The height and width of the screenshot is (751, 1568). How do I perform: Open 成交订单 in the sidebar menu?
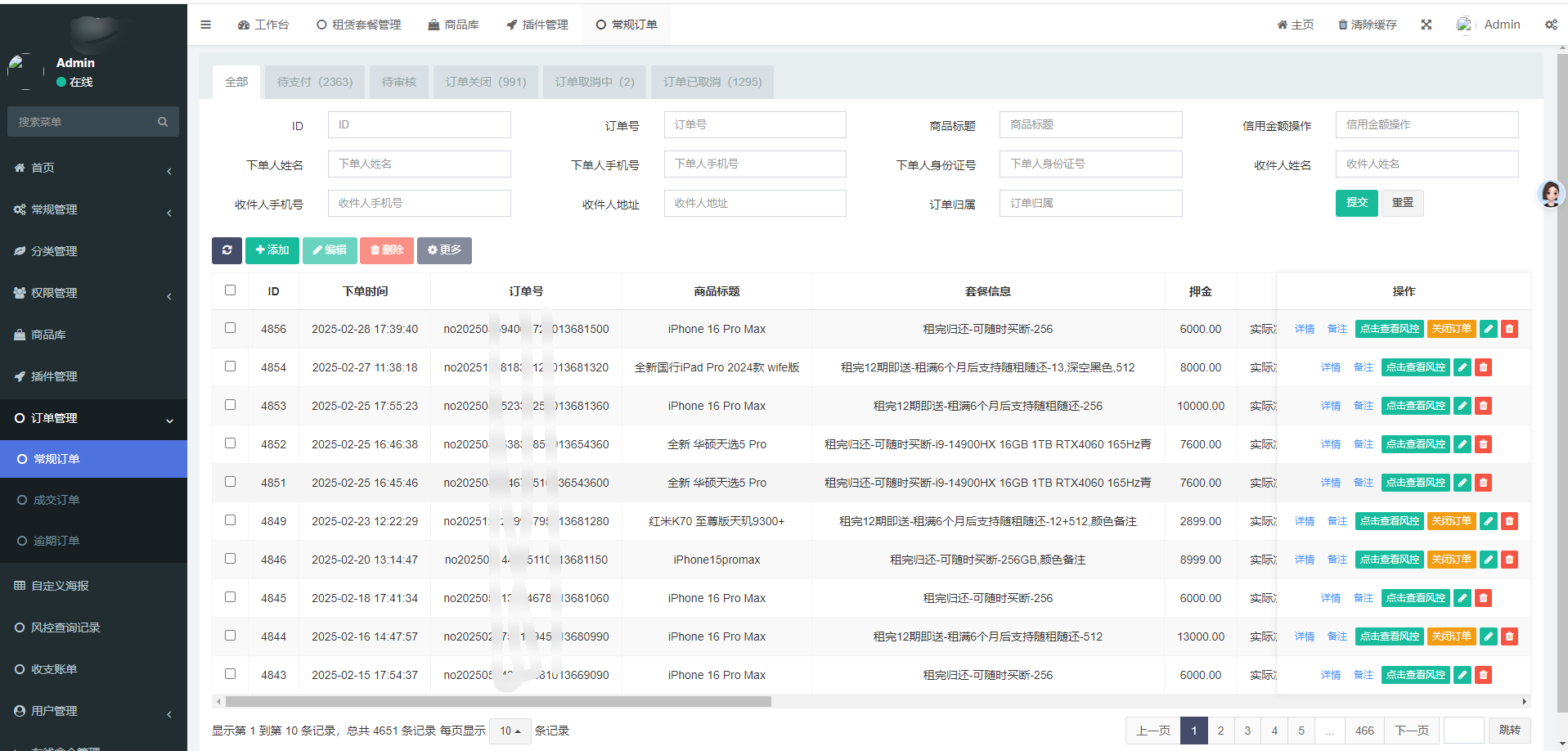point(56,500)
